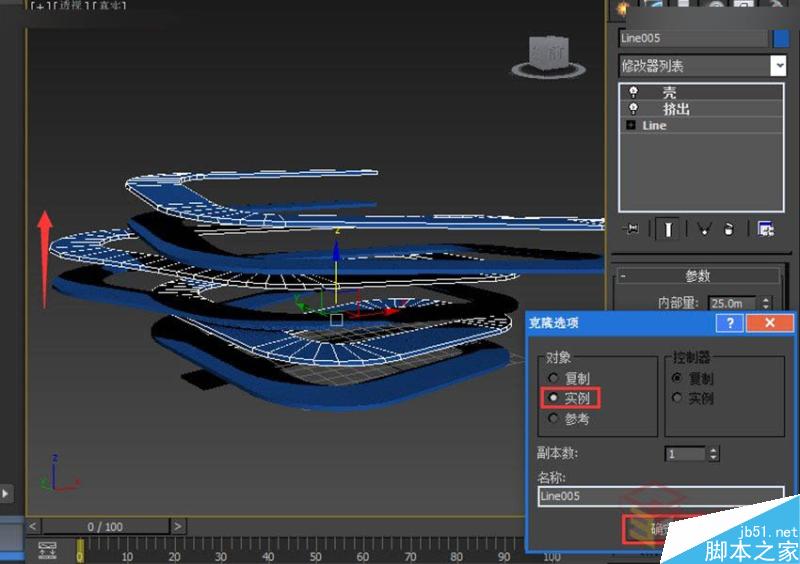Pin the modifier stack
The image size is (800, 564).
pyautogui.click(x=631, y=229)
